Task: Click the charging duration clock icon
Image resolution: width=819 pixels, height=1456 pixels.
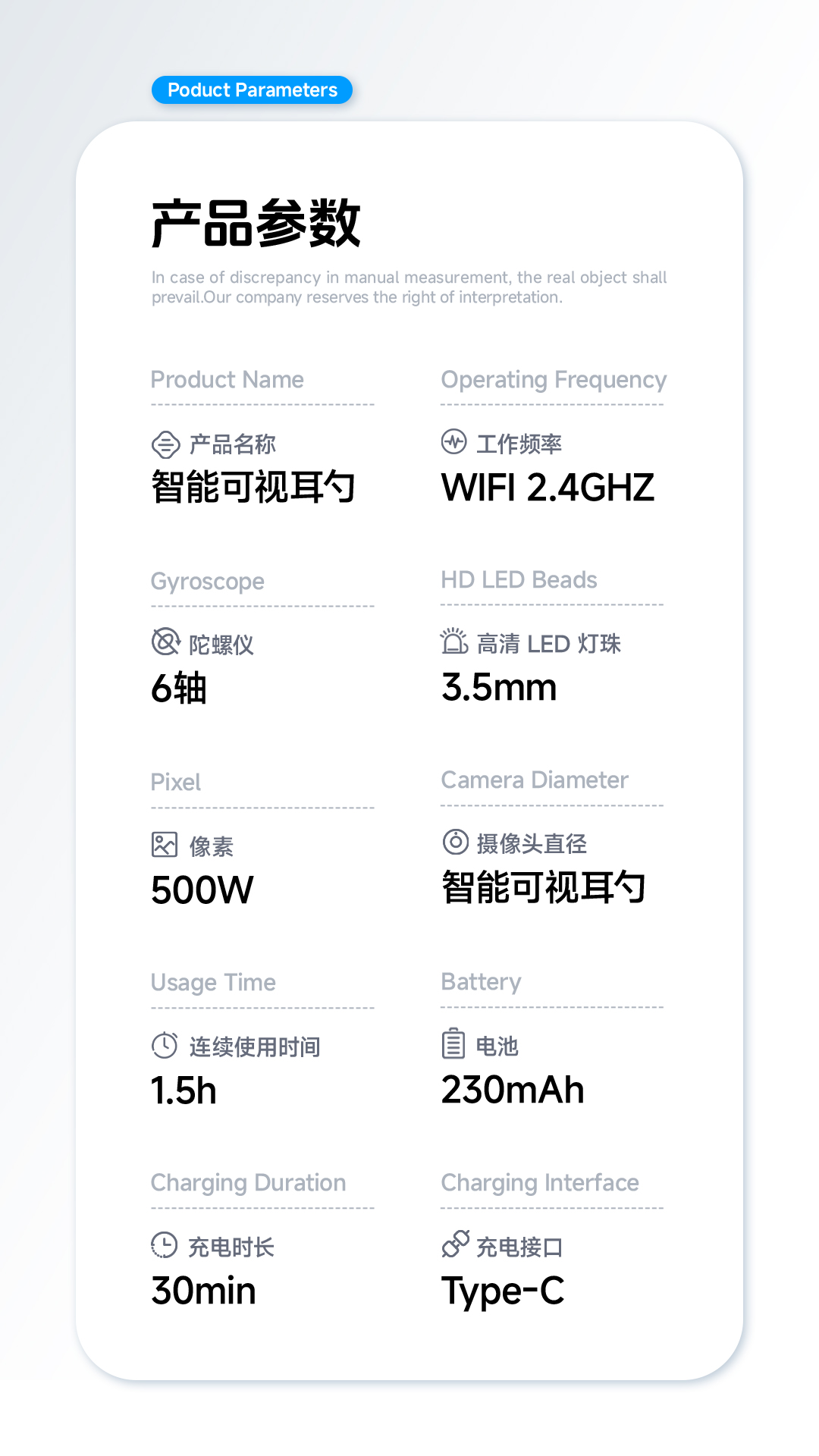Action: [x=165, y=1245]
